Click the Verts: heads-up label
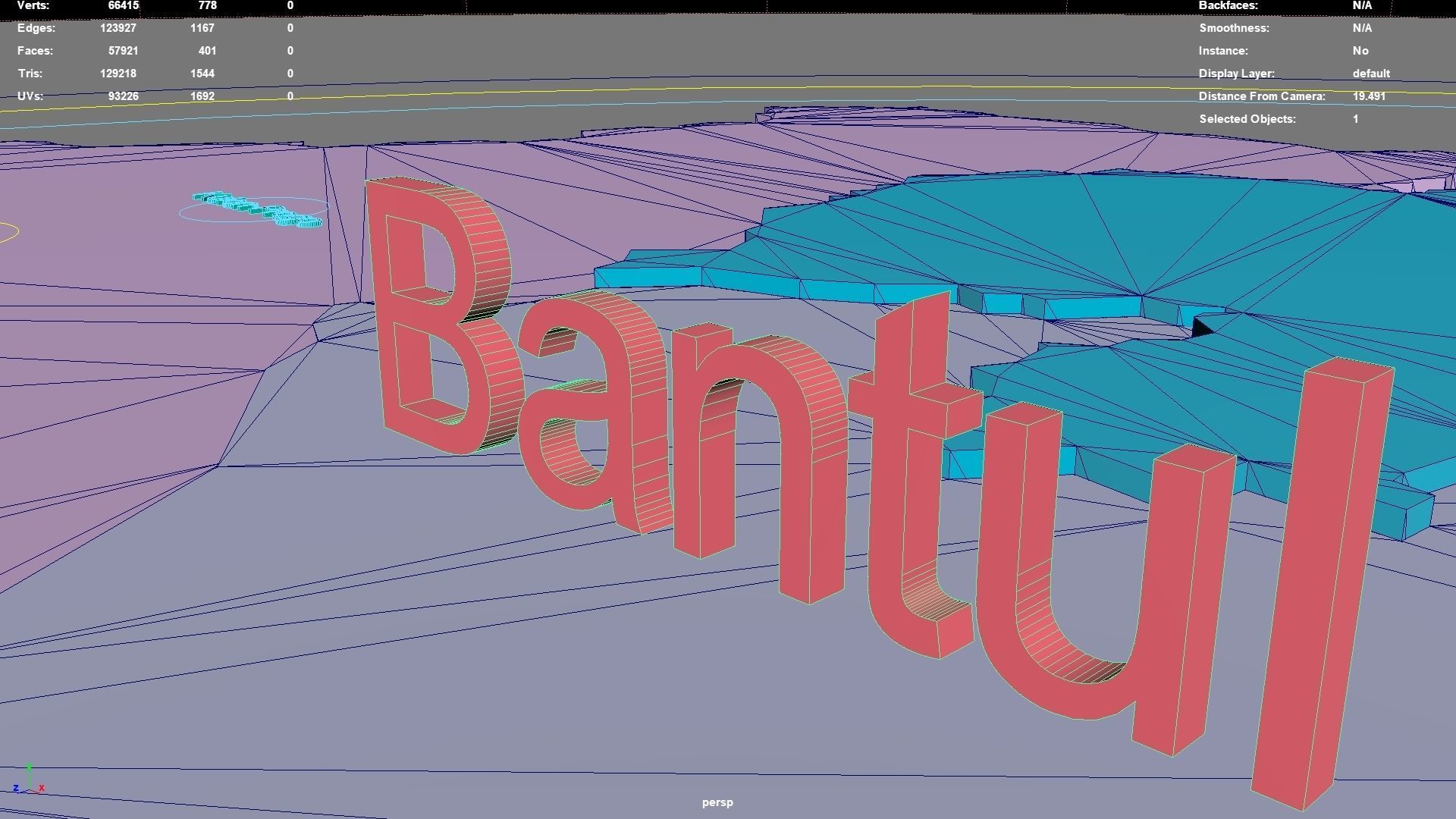The image size is (1456, 819). (33, 5)
